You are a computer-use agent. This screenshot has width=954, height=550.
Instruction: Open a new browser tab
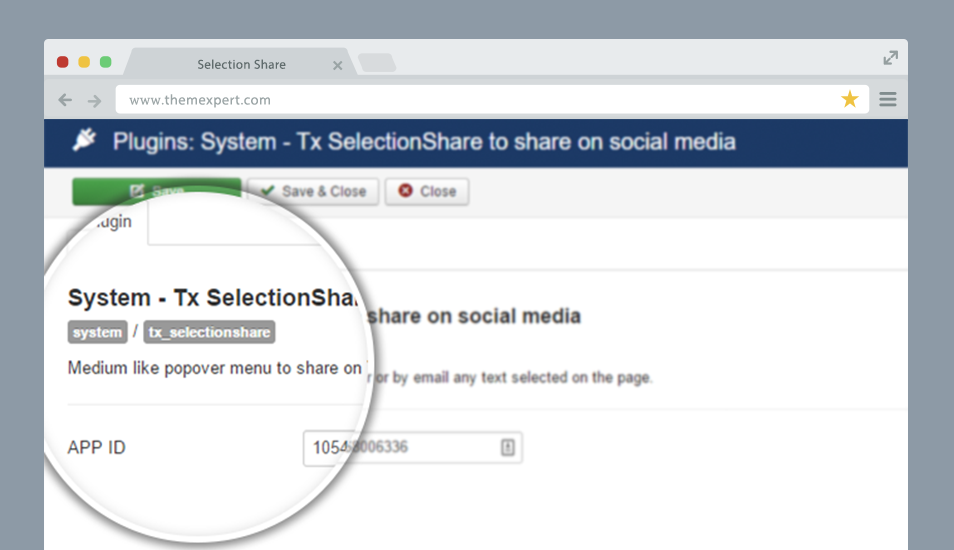(377, 63)
